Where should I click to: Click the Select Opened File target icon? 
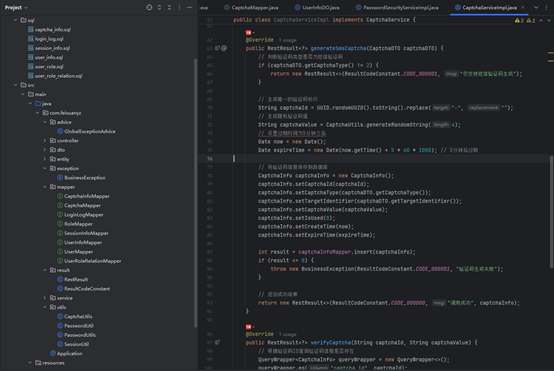(x=149, y=7)
